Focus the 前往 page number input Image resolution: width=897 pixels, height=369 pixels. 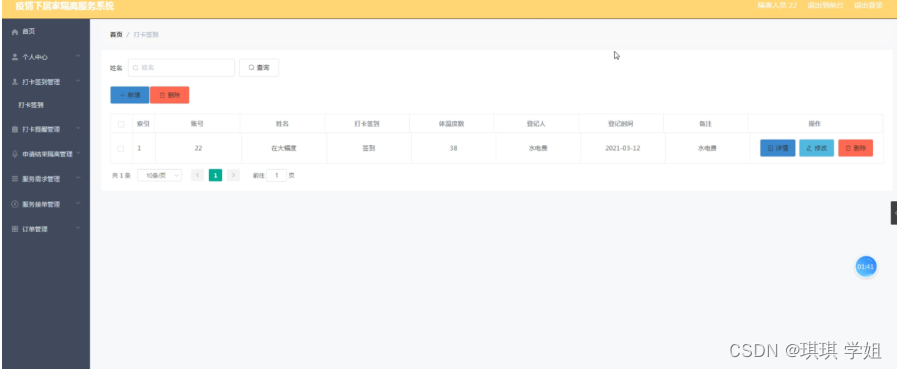coord(276,176)
